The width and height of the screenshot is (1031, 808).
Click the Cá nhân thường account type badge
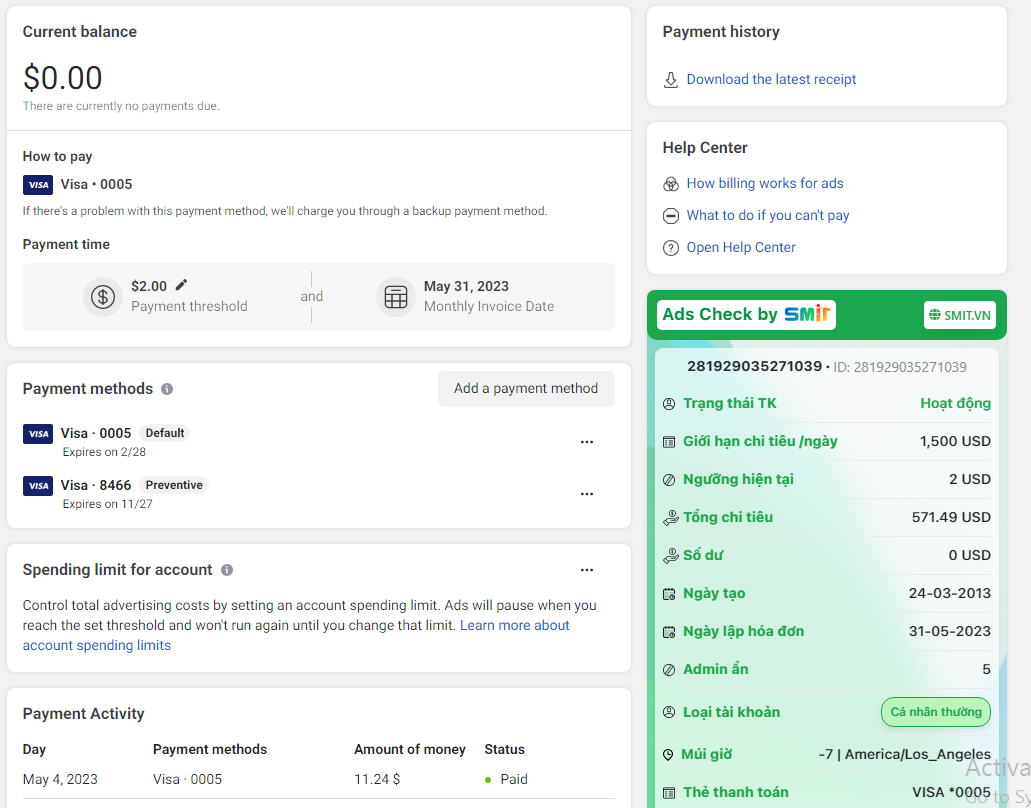pyautogui.click(x=935, y=712)
